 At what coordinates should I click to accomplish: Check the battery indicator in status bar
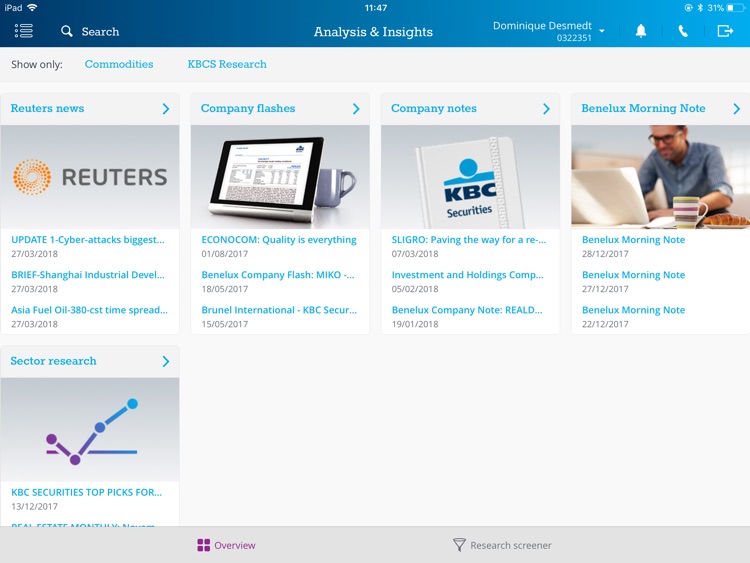(736, 8)
